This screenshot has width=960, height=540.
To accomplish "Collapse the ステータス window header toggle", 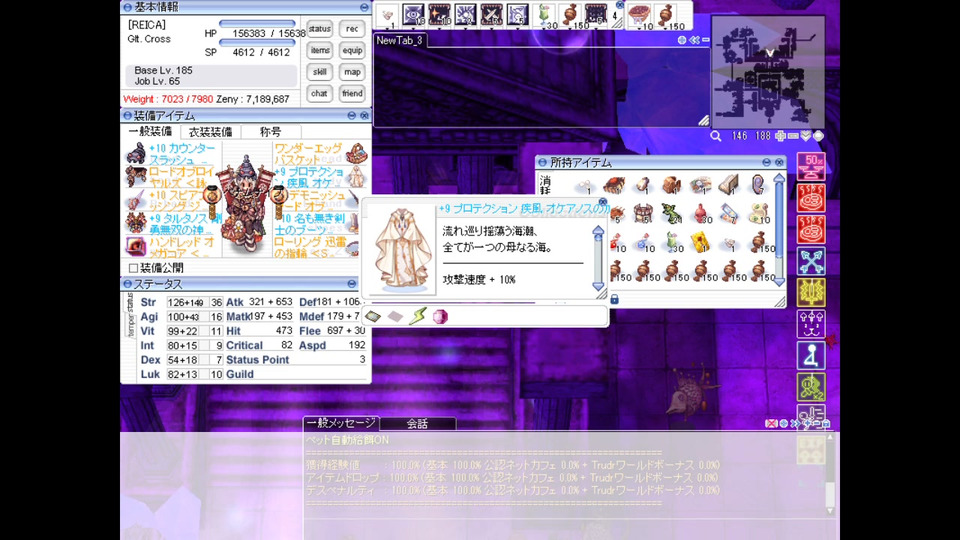I will pos(127,284).
